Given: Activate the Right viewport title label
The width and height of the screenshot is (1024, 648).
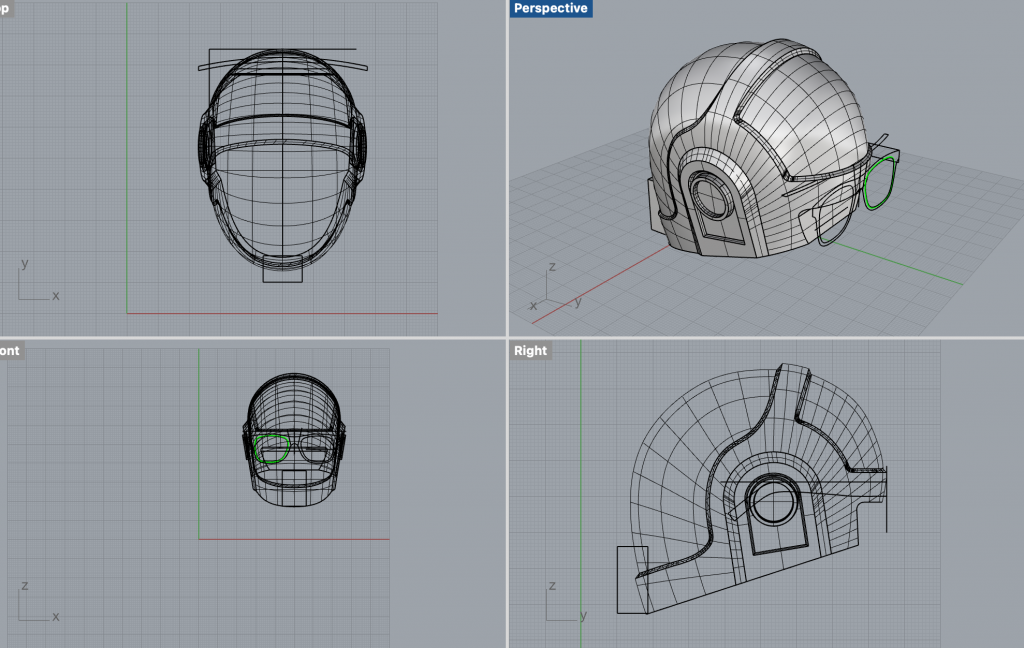Looking at the screenshot, I should point(530,351).
